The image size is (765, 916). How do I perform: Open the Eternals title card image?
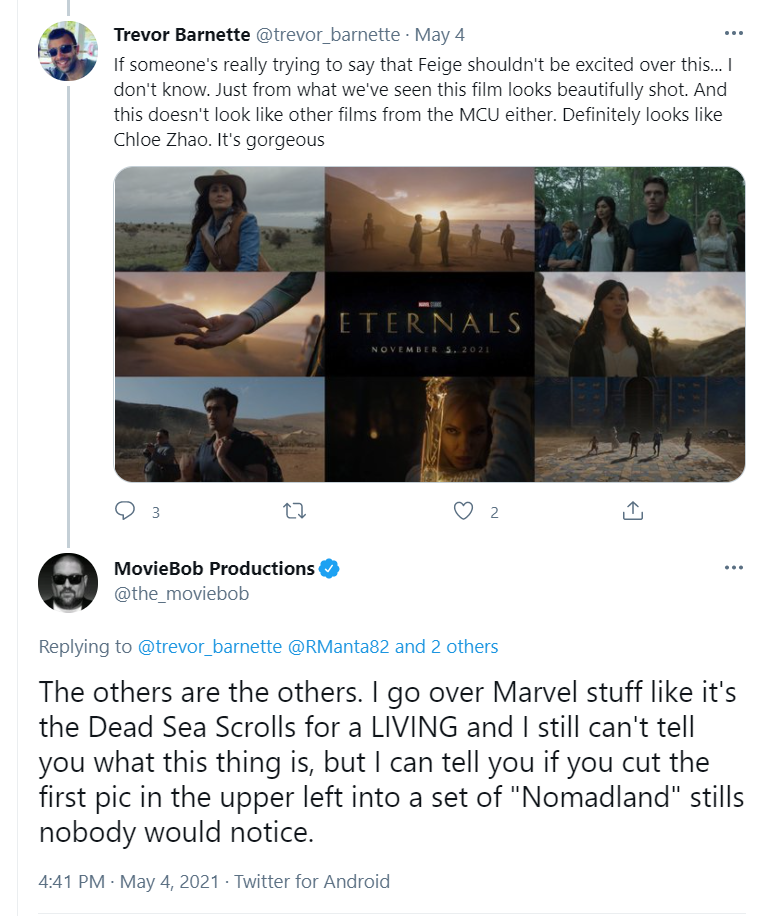[429, 324]
